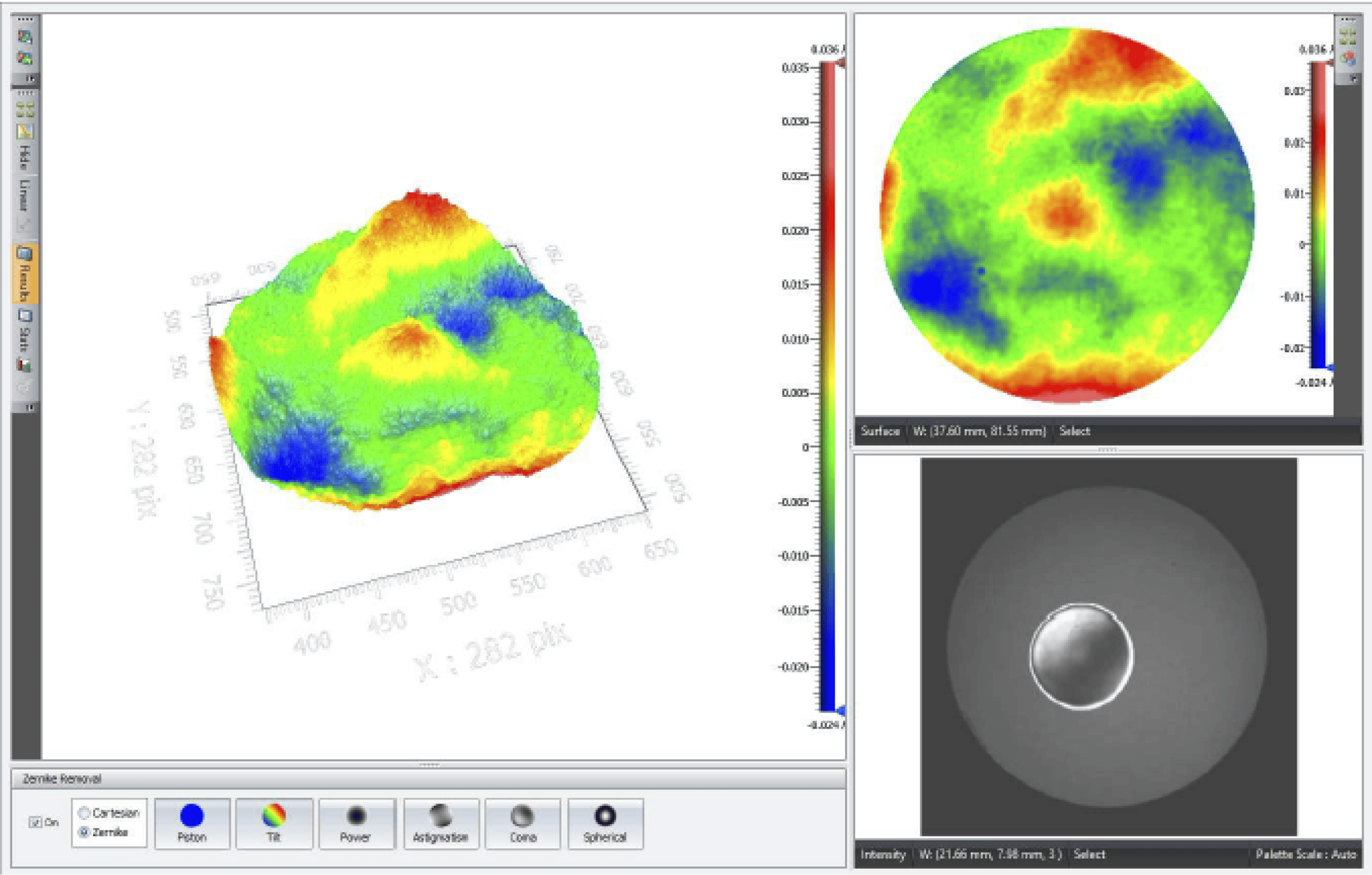Click the Hide sidebar button

[25, 157]
